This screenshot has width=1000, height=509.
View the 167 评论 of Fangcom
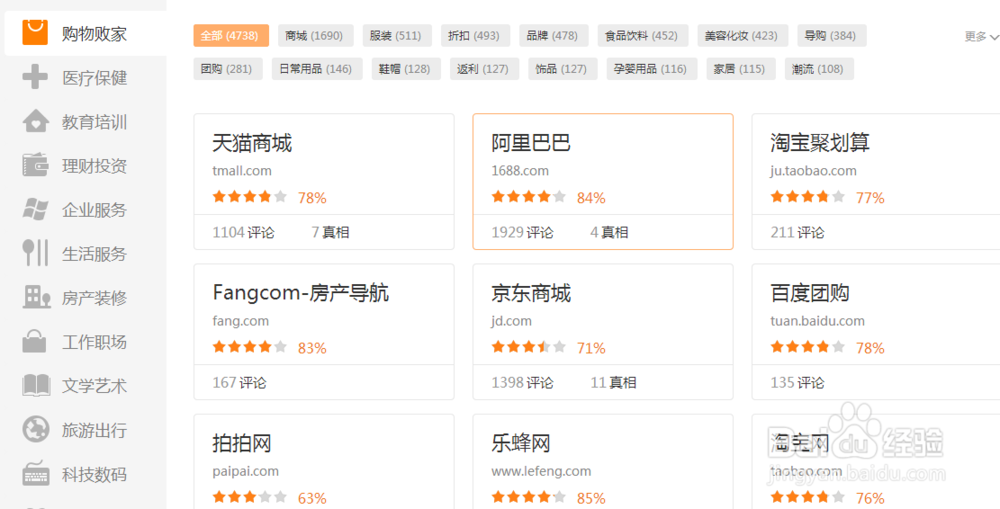pyautogui.click(x=239, y=383)
